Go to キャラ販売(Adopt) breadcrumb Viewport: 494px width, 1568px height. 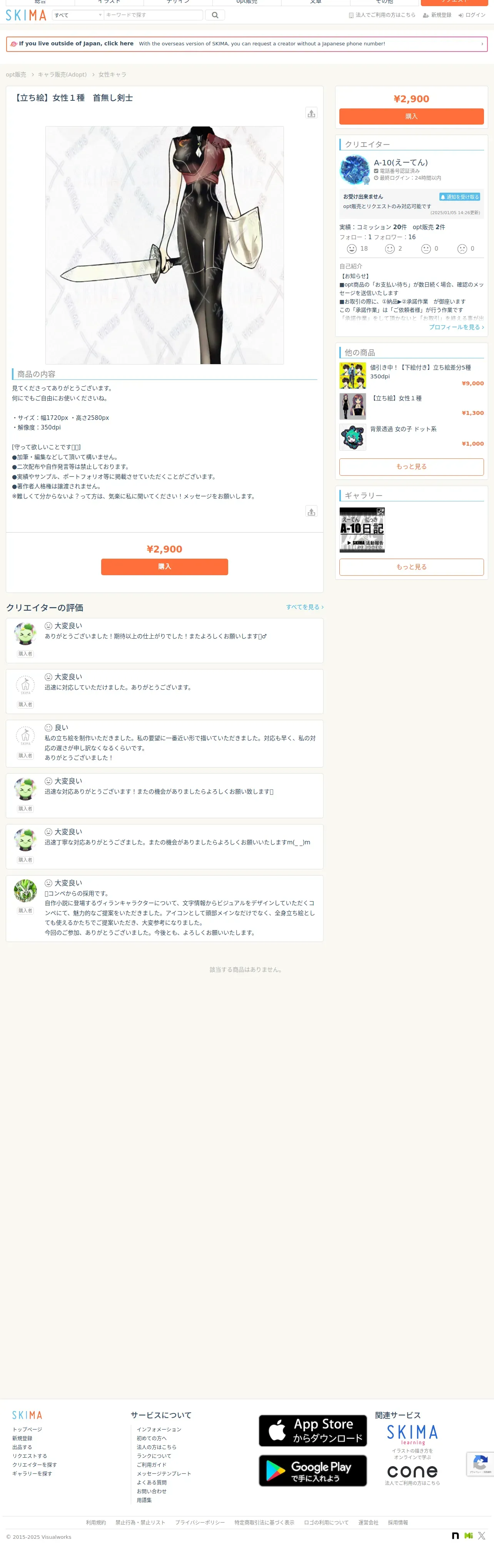coord(62,74)
